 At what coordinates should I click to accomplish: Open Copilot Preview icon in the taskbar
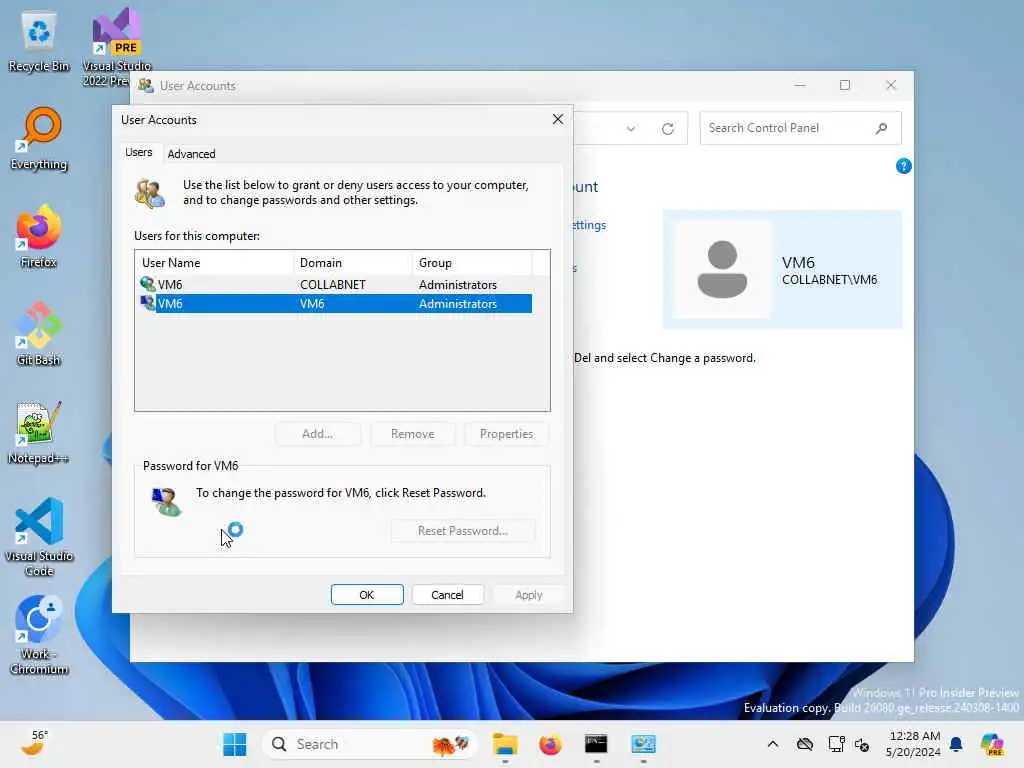click(992, 744)
